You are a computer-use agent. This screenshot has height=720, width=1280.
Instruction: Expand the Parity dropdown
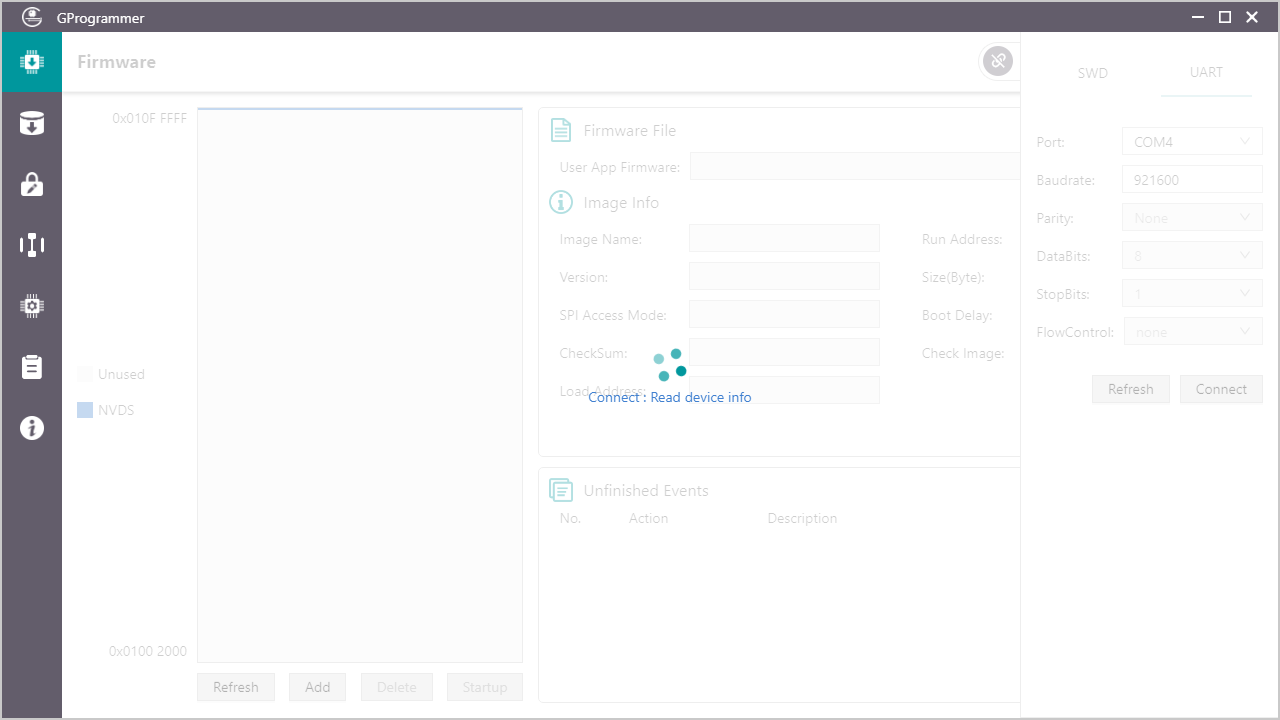click(1192, 218)
